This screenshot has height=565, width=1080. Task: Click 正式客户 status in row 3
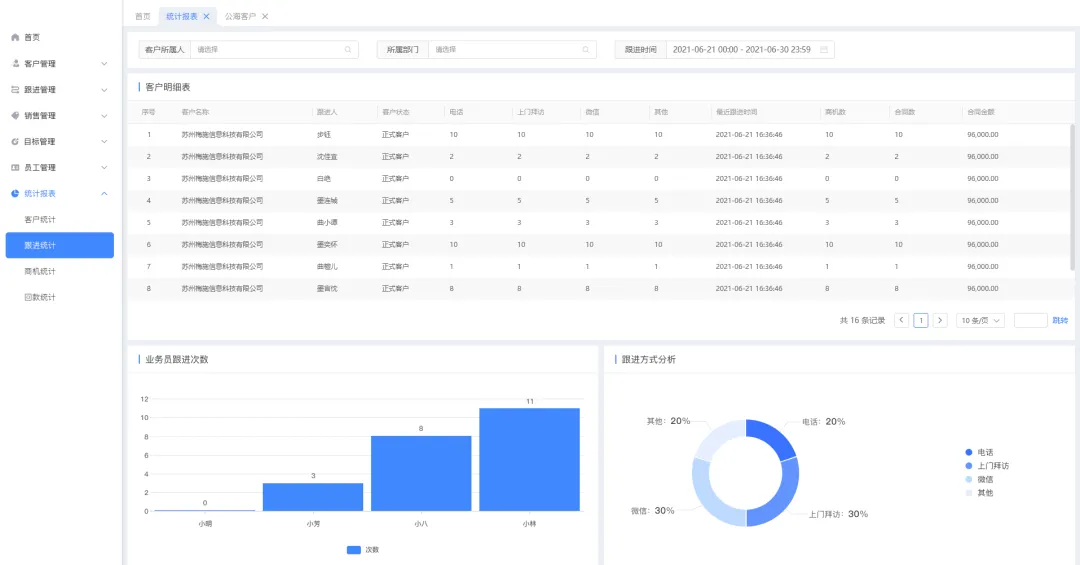tap(395, 178)
